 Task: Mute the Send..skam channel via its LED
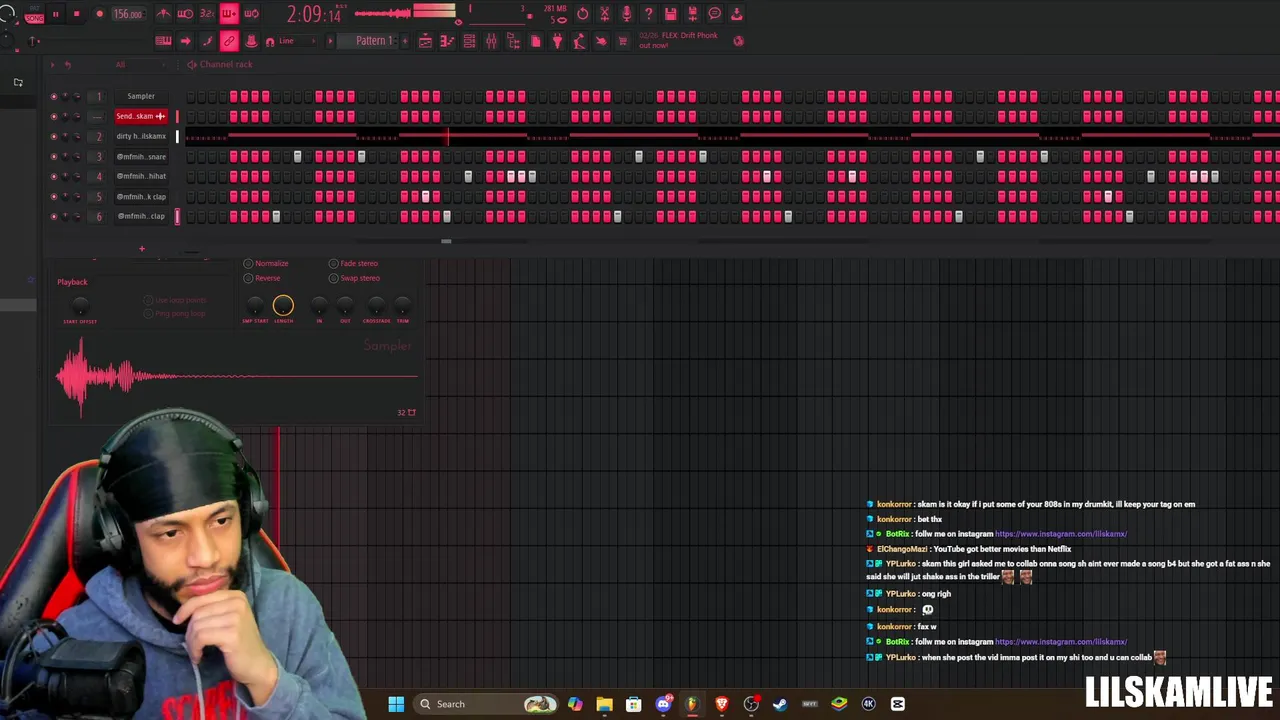pyautogui.click(x=54, y=116)
